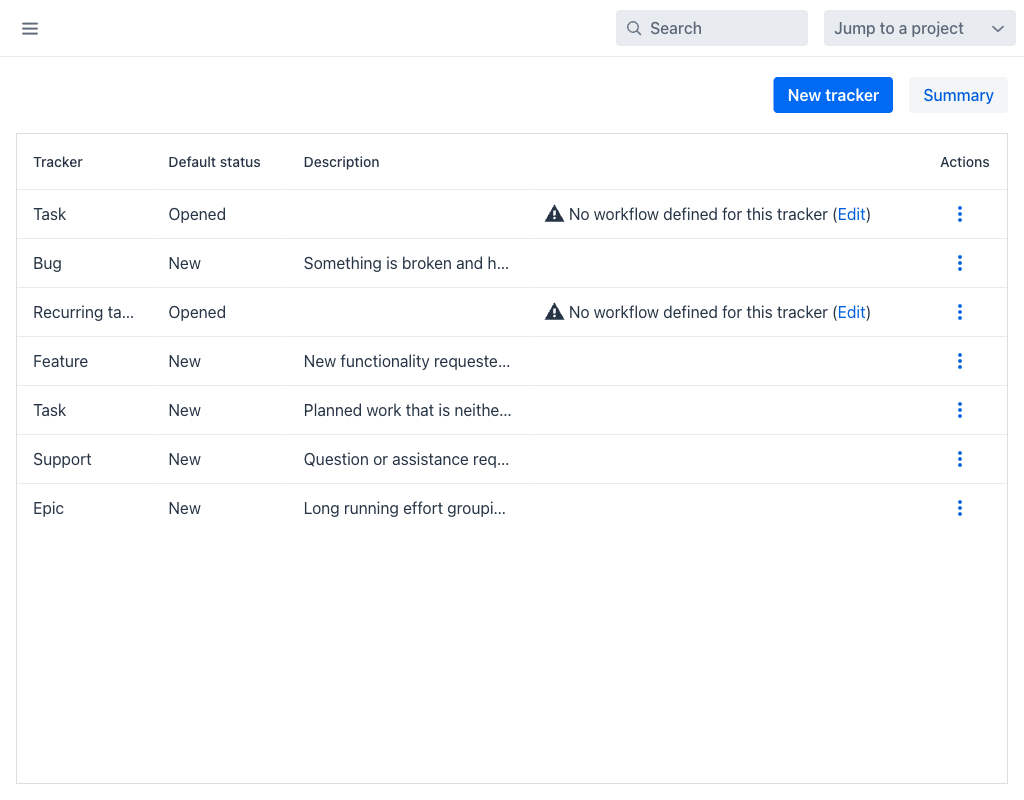Click the Tracker column header

[57, 162]
